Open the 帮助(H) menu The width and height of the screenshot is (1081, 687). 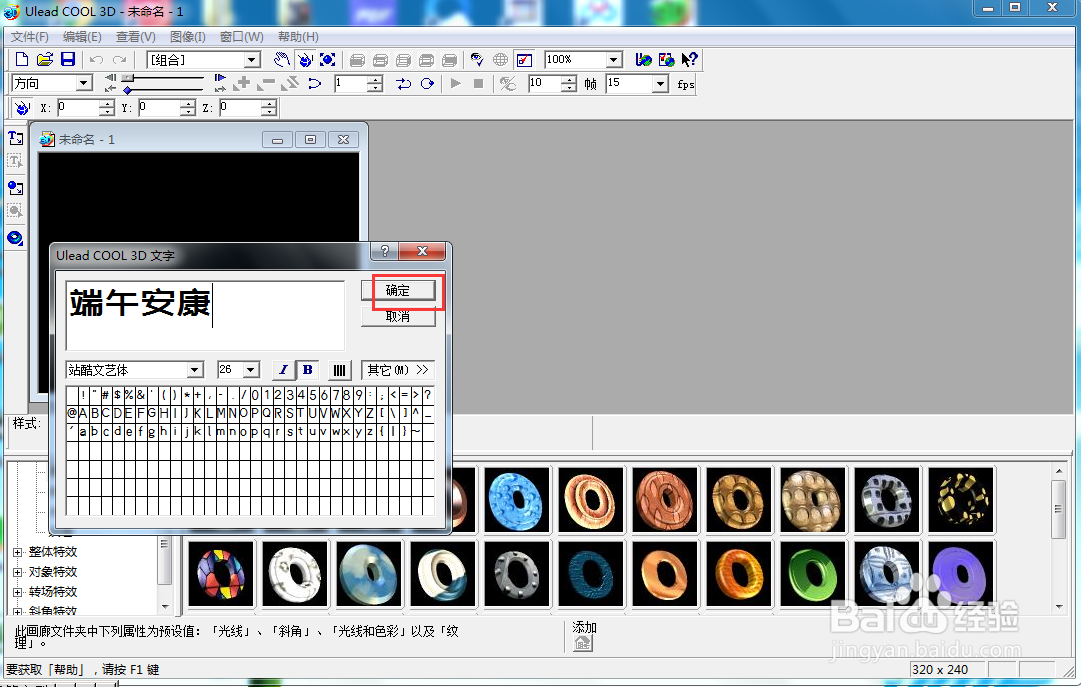[298, 37]
